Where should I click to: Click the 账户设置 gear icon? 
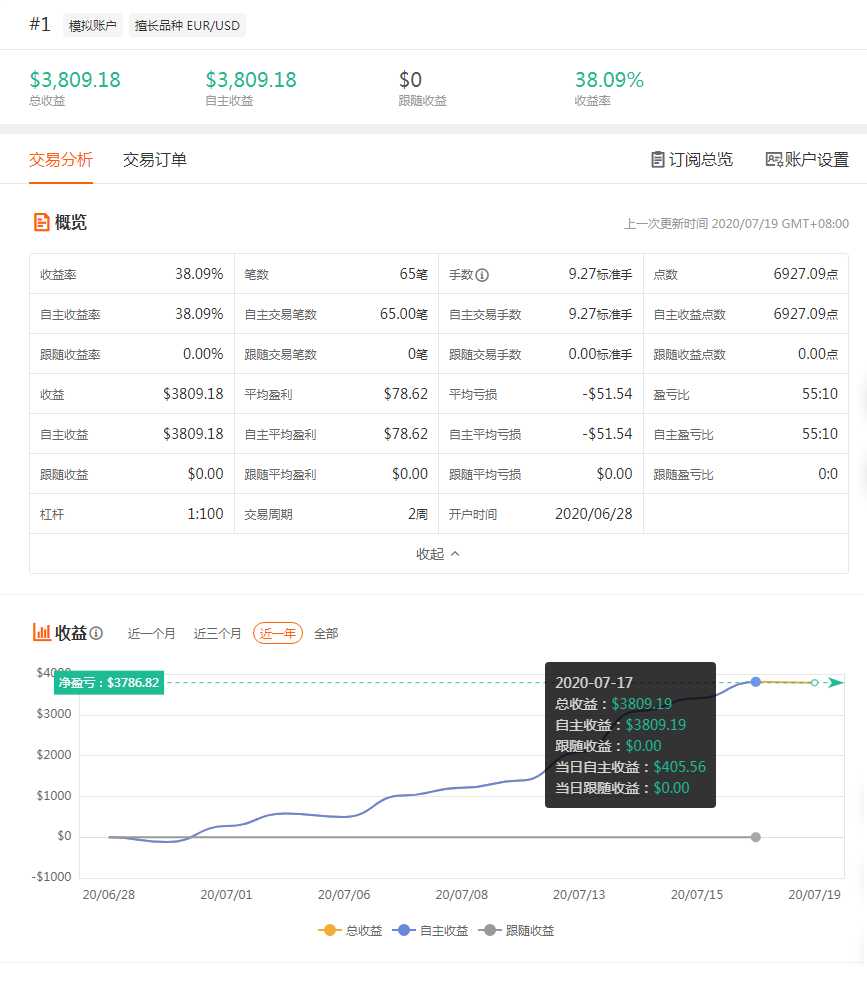(774, 160)
